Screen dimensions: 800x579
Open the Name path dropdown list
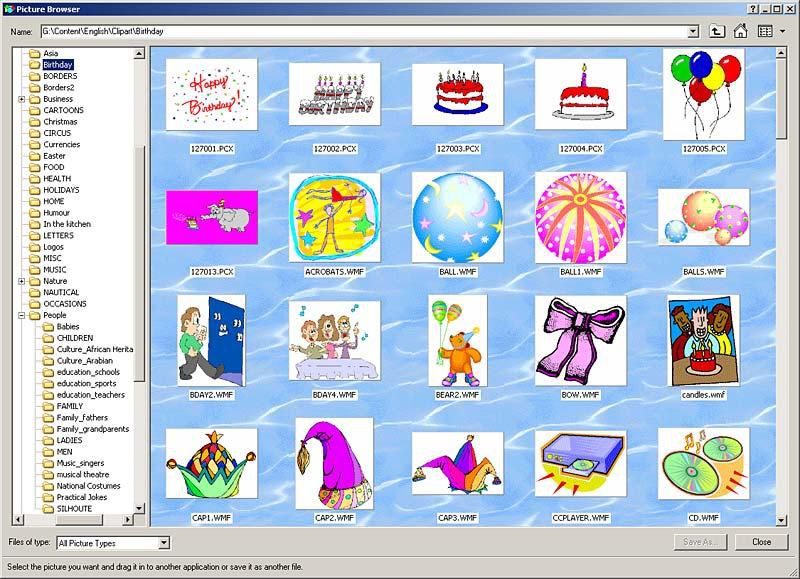point(693,32)
